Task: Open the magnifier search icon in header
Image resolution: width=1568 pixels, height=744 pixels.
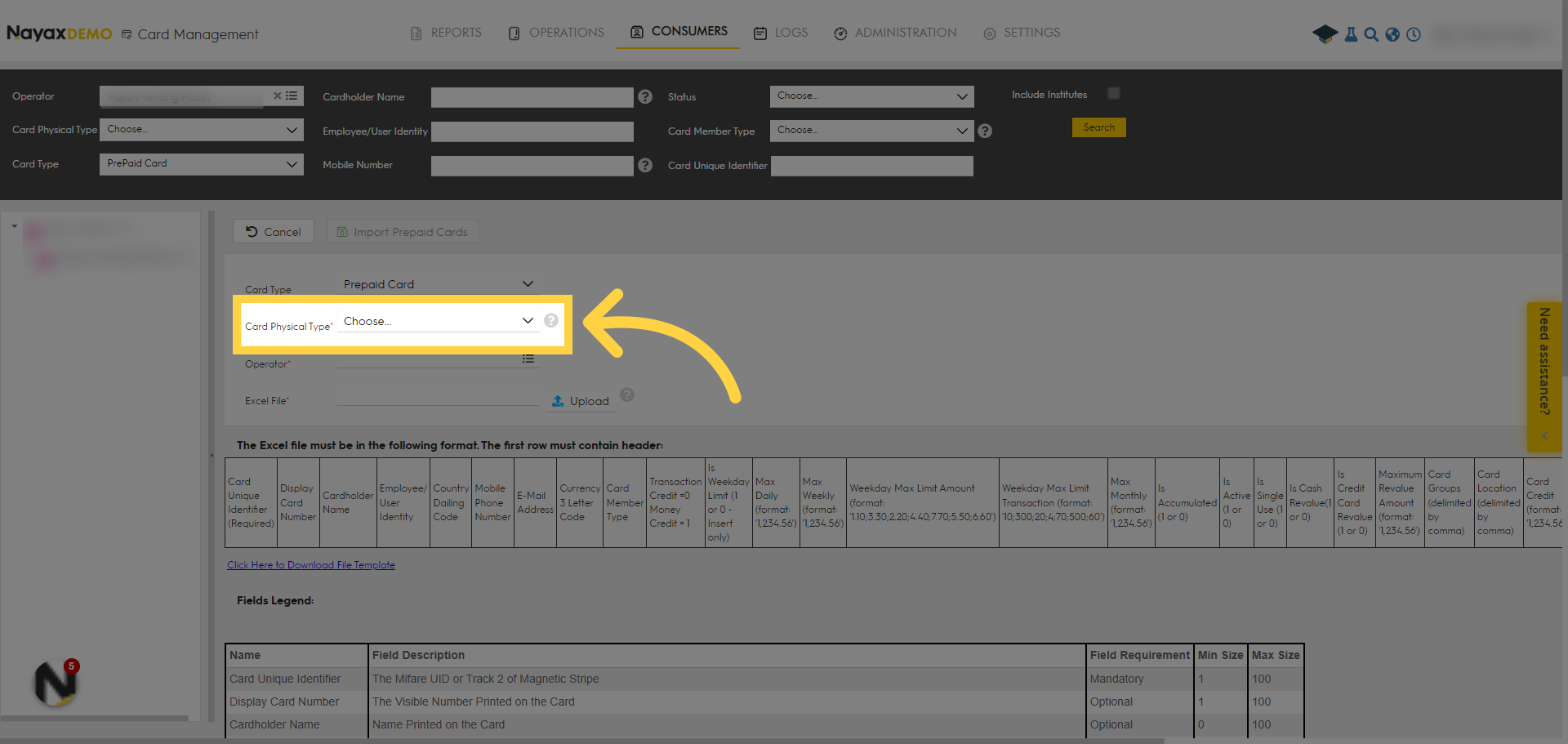Action: [1371, 34]
